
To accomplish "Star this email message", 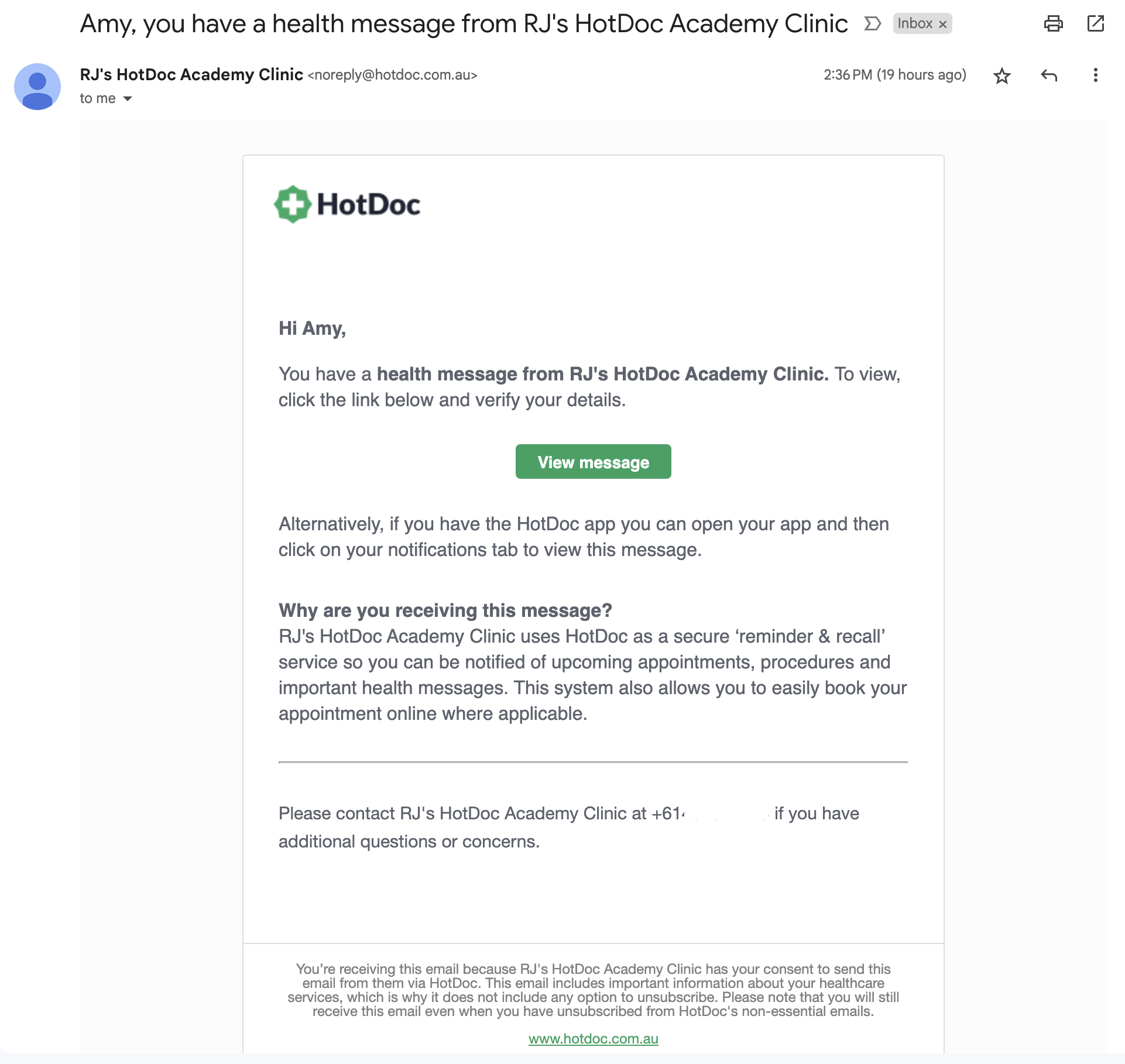I will click(1002, 75).
